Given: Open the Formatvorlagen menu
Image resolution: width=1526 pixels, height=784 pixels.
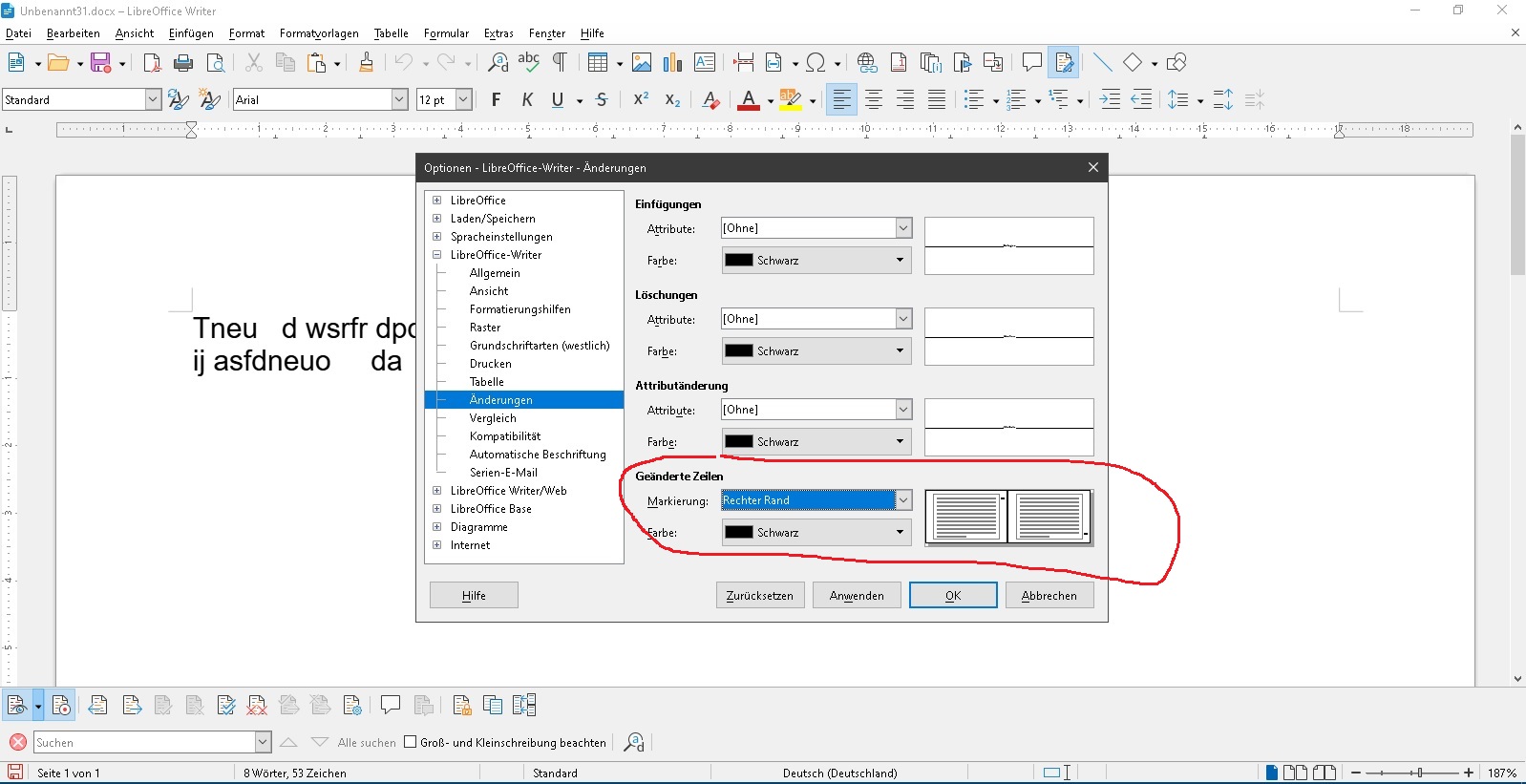Looking at the screenshot, I should [x=319, y=33].
